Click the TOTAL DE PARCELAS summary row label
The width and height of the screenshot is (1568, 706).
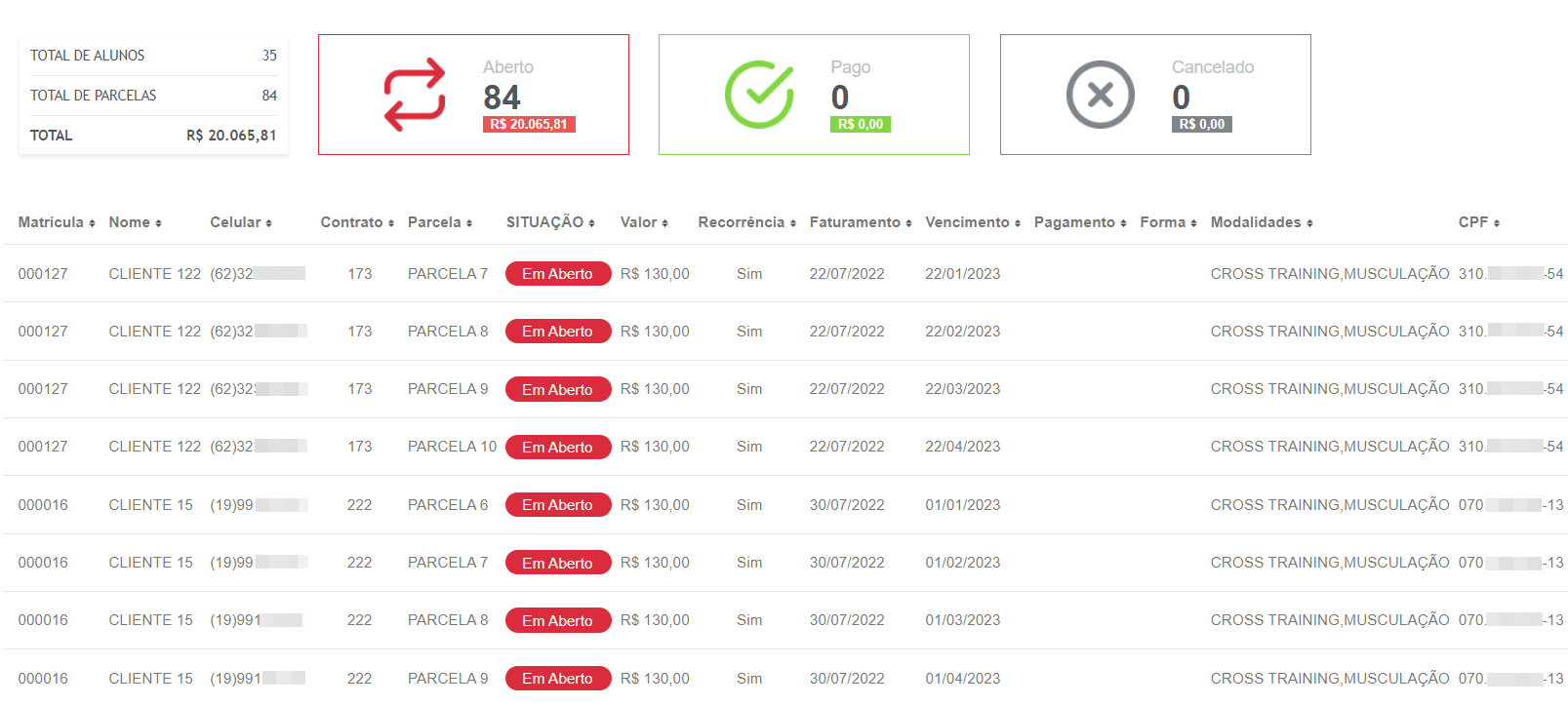click(x=94, y=96)
